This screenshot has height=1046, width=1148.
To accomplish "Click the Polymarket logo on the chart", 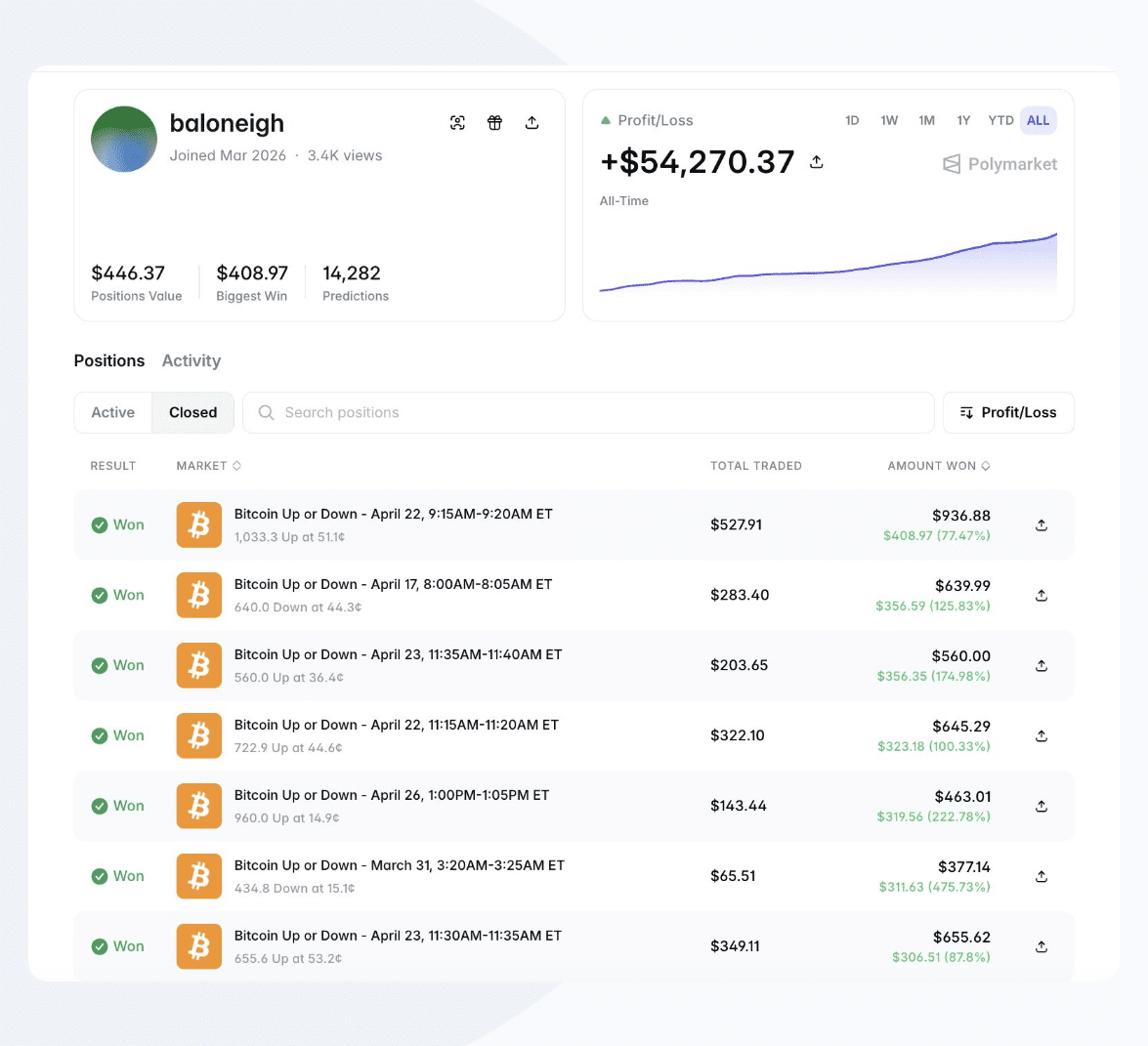I will (1000, 164).
